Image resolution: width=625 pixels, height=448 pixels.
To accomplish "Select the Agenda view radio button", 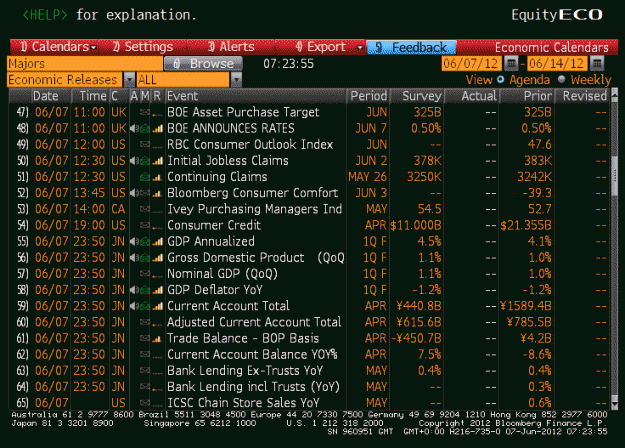I will tap(500, 79).
